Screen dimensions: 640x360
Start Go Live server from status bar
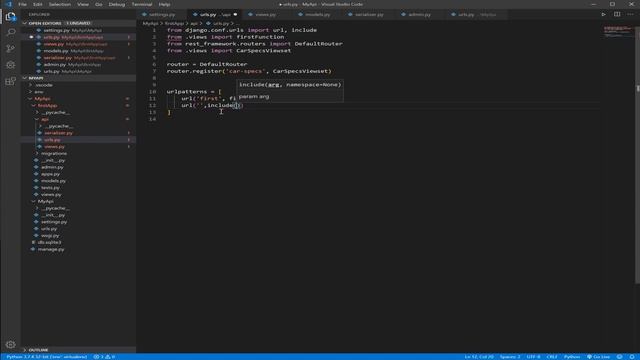point(599,357)
